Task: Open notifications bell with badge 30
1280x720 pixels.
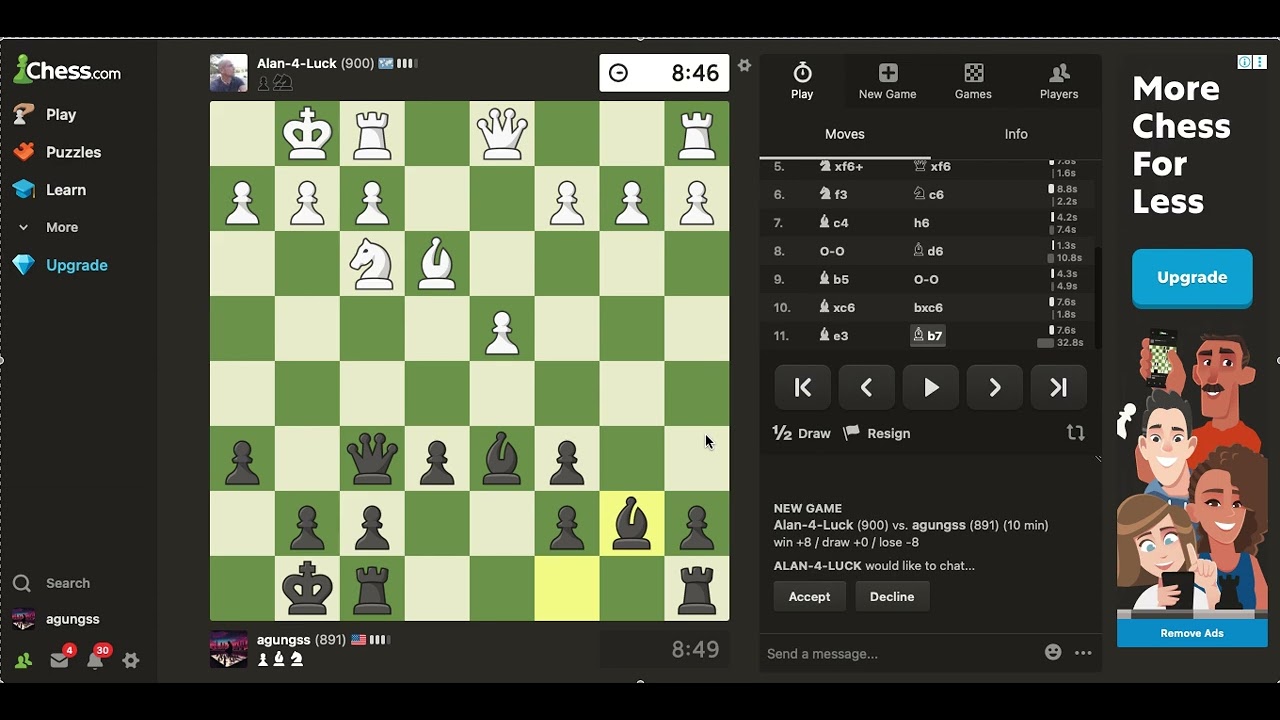Action: coord(95,660)
